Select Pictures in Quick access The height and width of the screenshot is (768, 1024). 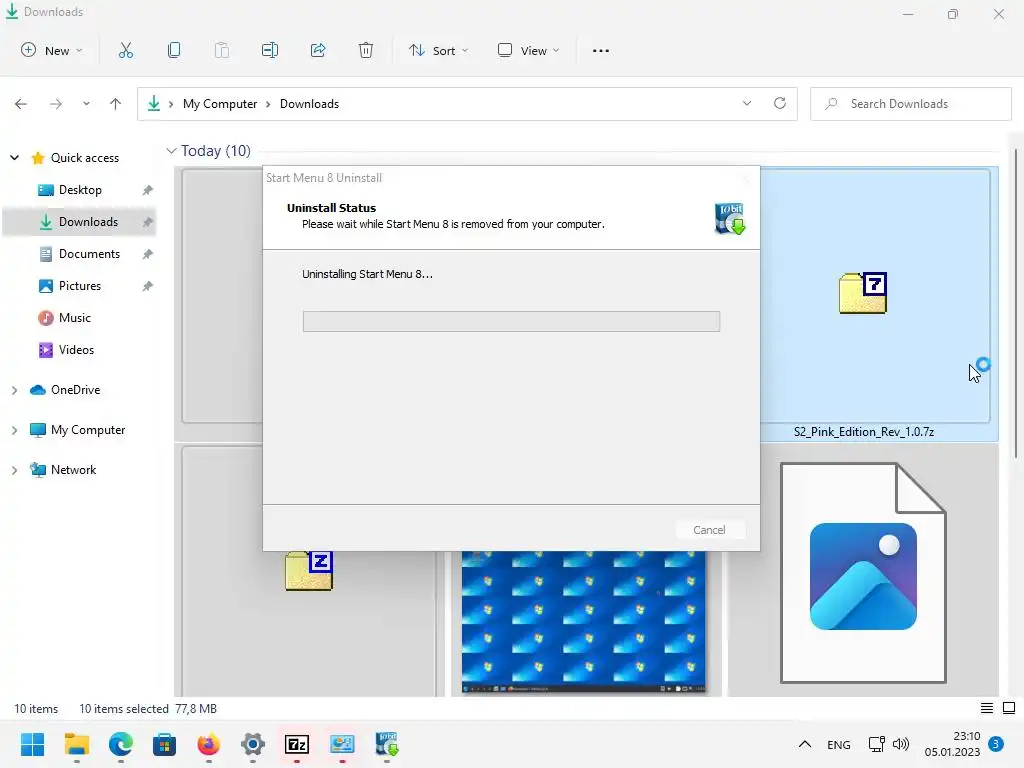pyautogui.click(x=80, y=286)
